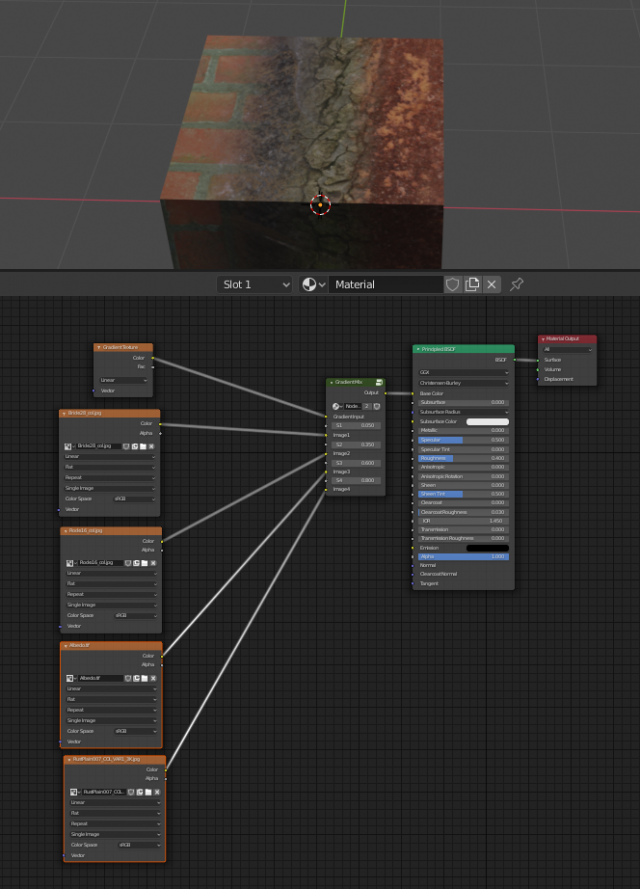The width and height of the screenshot is (640, 889).
Task: Click the S3 0.600 value field
Action: click(356, 463)
